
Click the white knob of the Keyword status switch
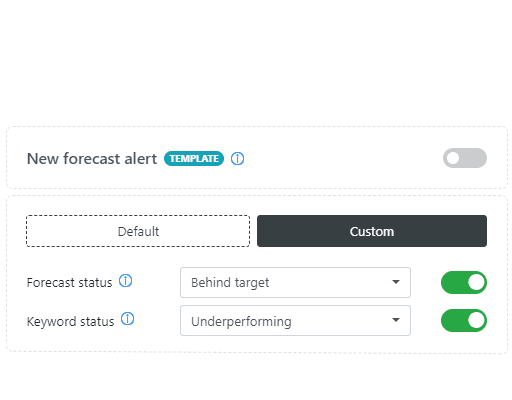click(476, 320)
